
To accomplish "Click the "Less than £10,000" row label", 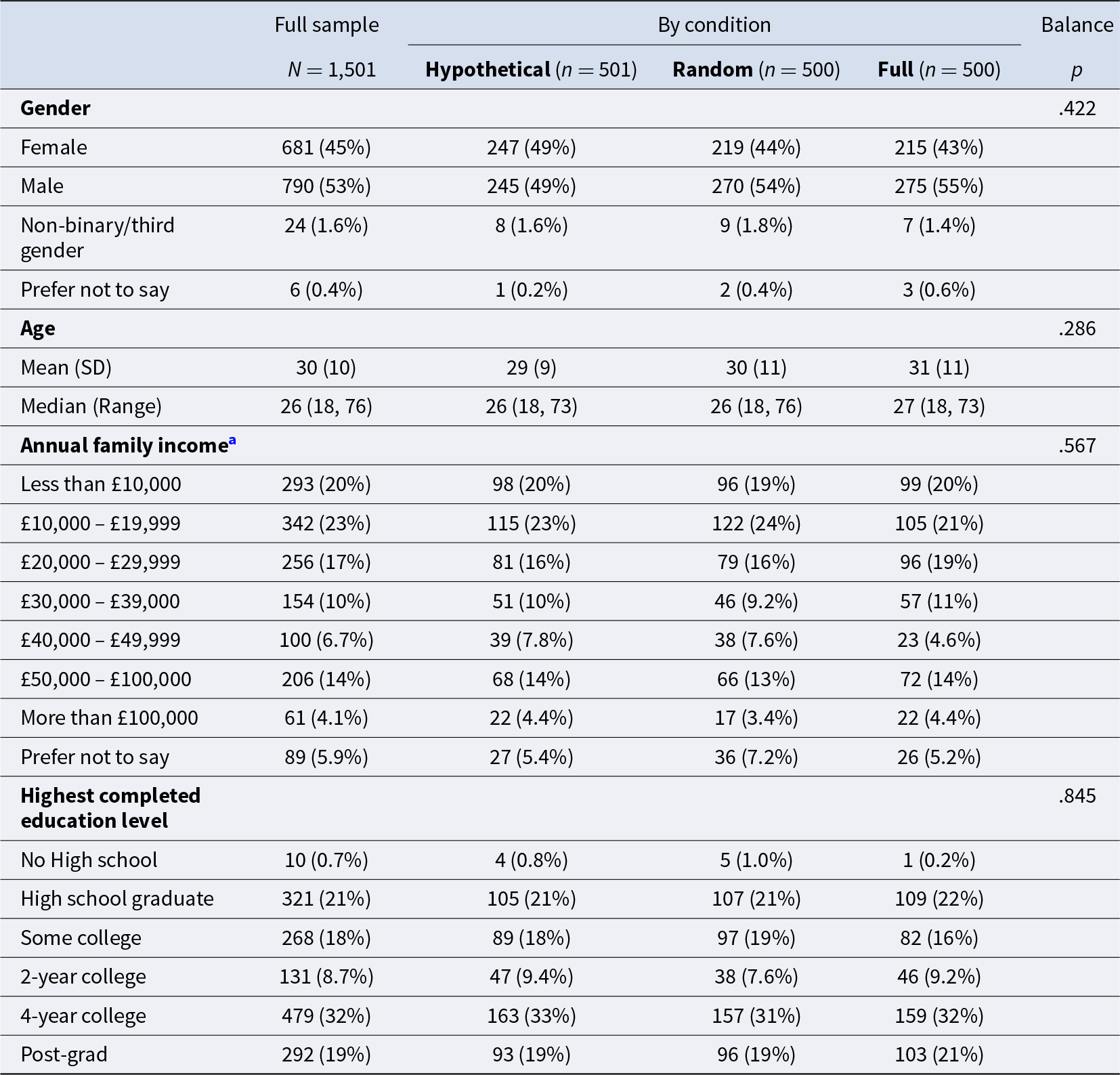I will pyautogui.click(x=101, y=484).
